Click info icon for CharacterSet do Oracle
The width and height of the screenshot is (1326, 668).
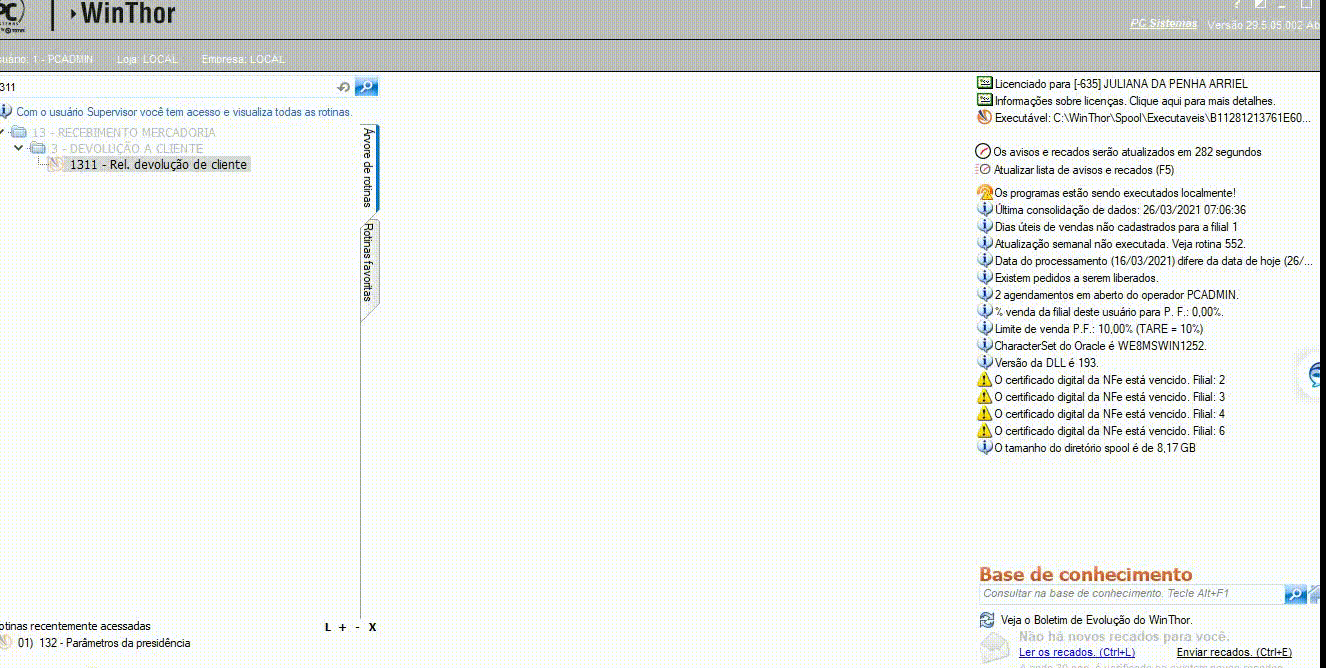(x=985, y=346)
